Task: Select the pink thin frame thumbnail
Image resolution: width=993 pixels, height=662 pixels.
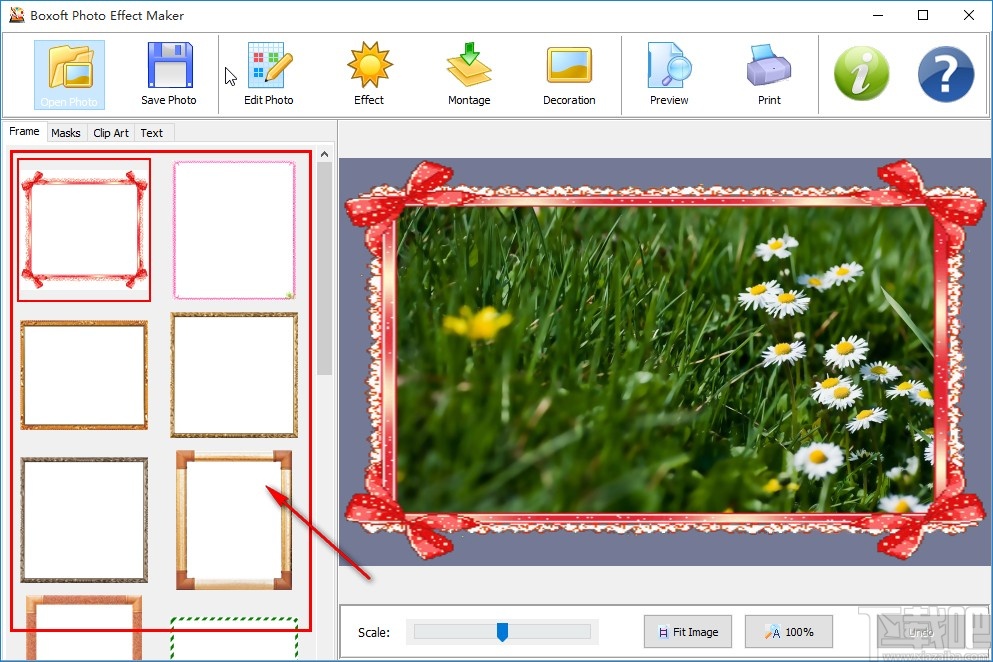Action: point(234,229)
